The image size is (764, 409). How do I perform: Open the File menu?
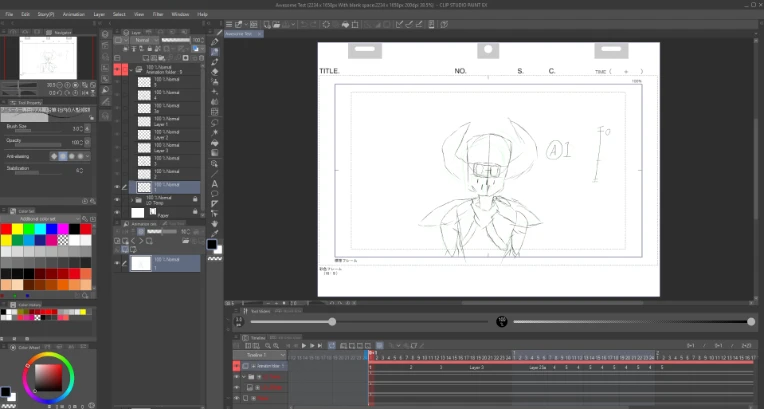click(9, 14)
